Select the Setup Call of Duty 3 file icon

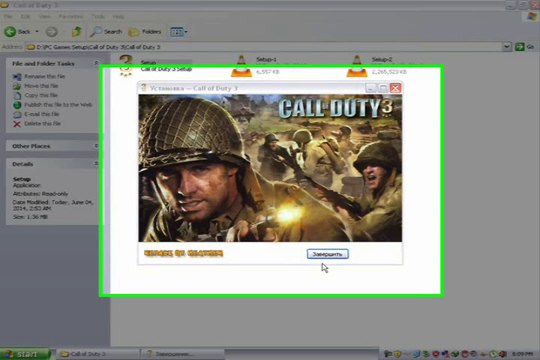pos(126,65)
